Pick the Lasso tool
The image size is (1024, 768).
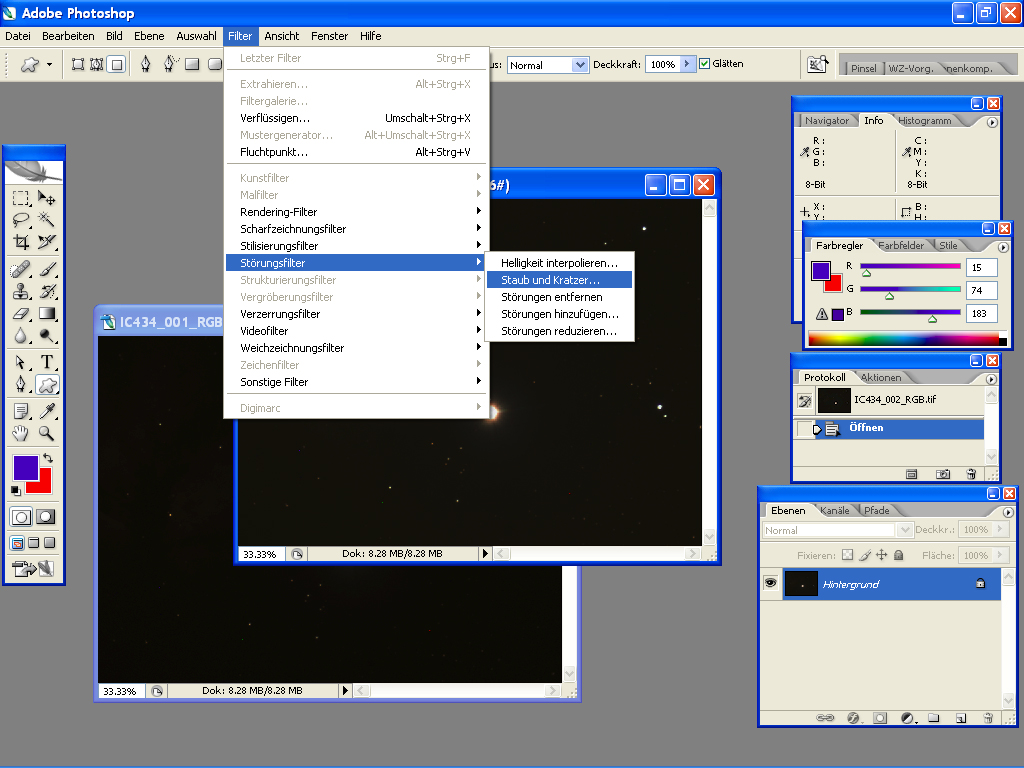[x=21, y=219]
